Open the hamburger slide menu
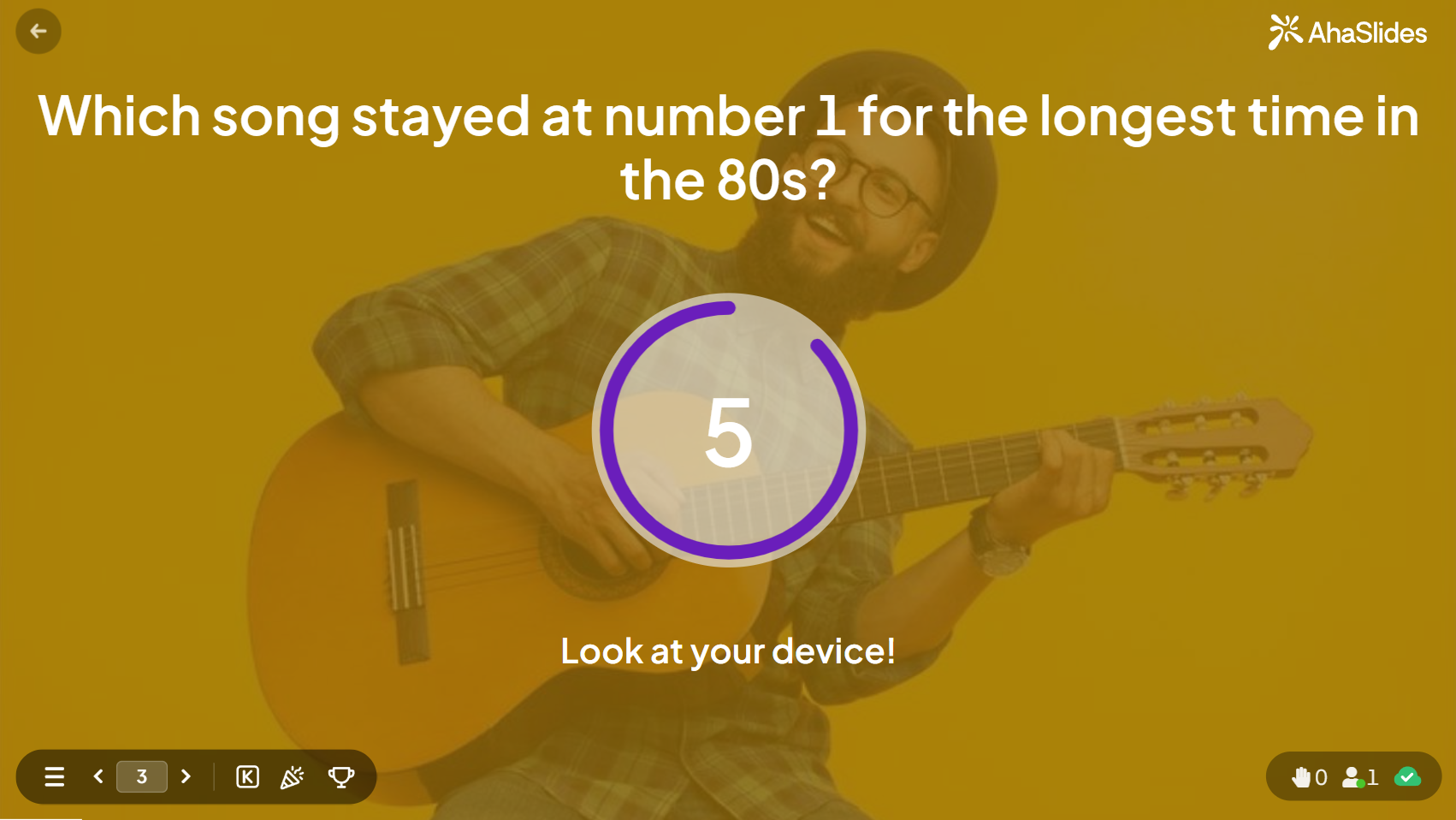The width and height of the screenshot is (1456, 820). (x=55, y=776)
